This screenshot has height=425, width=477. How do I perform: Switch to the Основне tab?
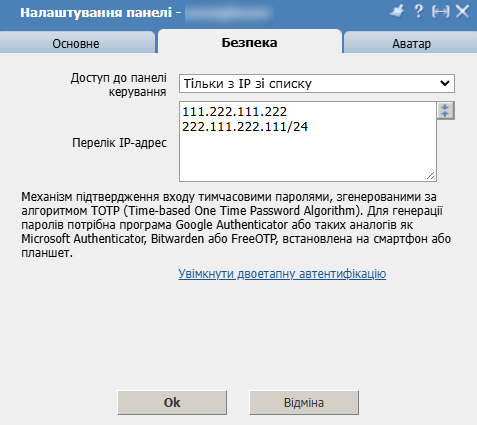(x=76, y=43)
